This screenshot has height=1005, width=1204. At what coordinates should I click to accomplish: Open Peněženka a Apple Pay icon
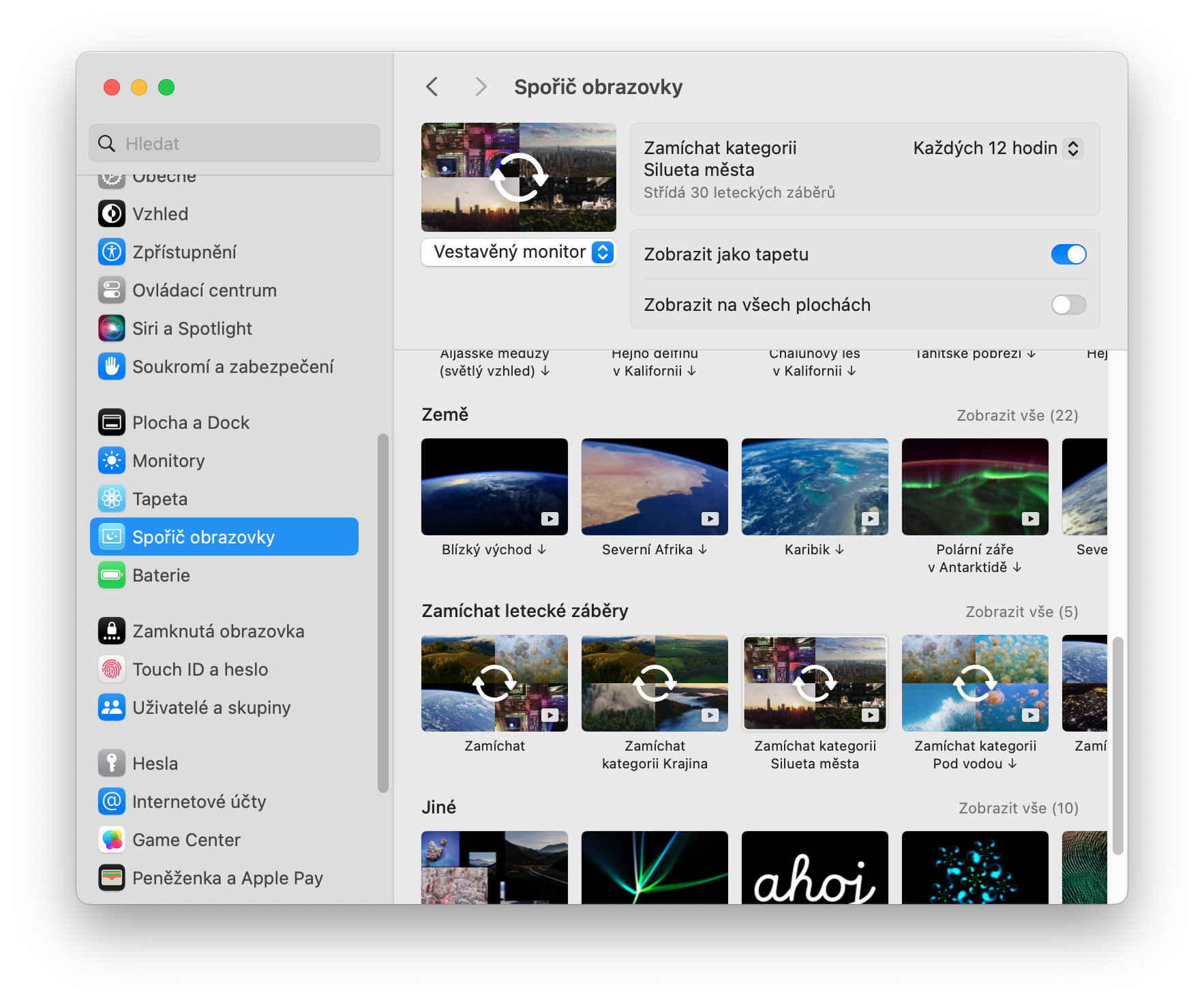point(112,878)
